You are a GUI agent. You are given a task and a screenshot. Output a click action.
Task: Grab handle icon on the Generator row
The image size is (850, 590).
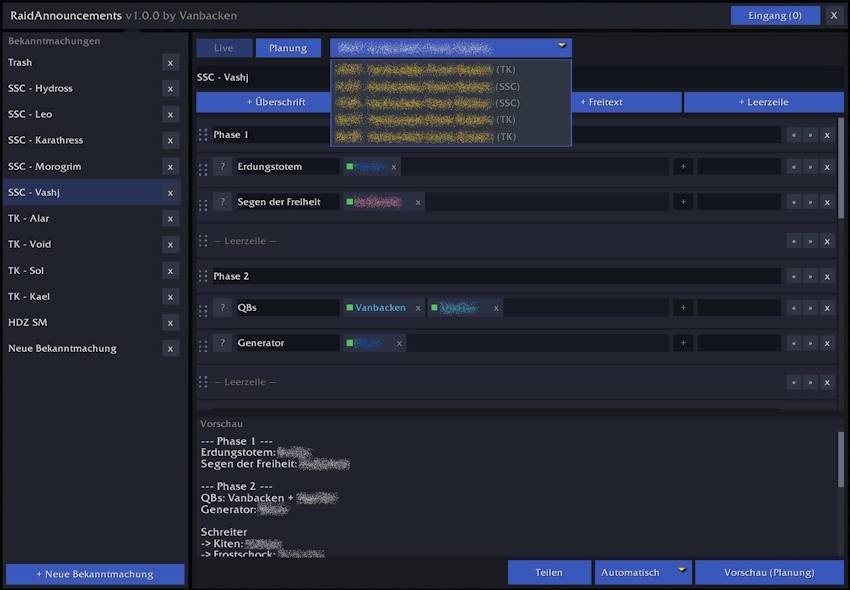click(x=203, y=346)
